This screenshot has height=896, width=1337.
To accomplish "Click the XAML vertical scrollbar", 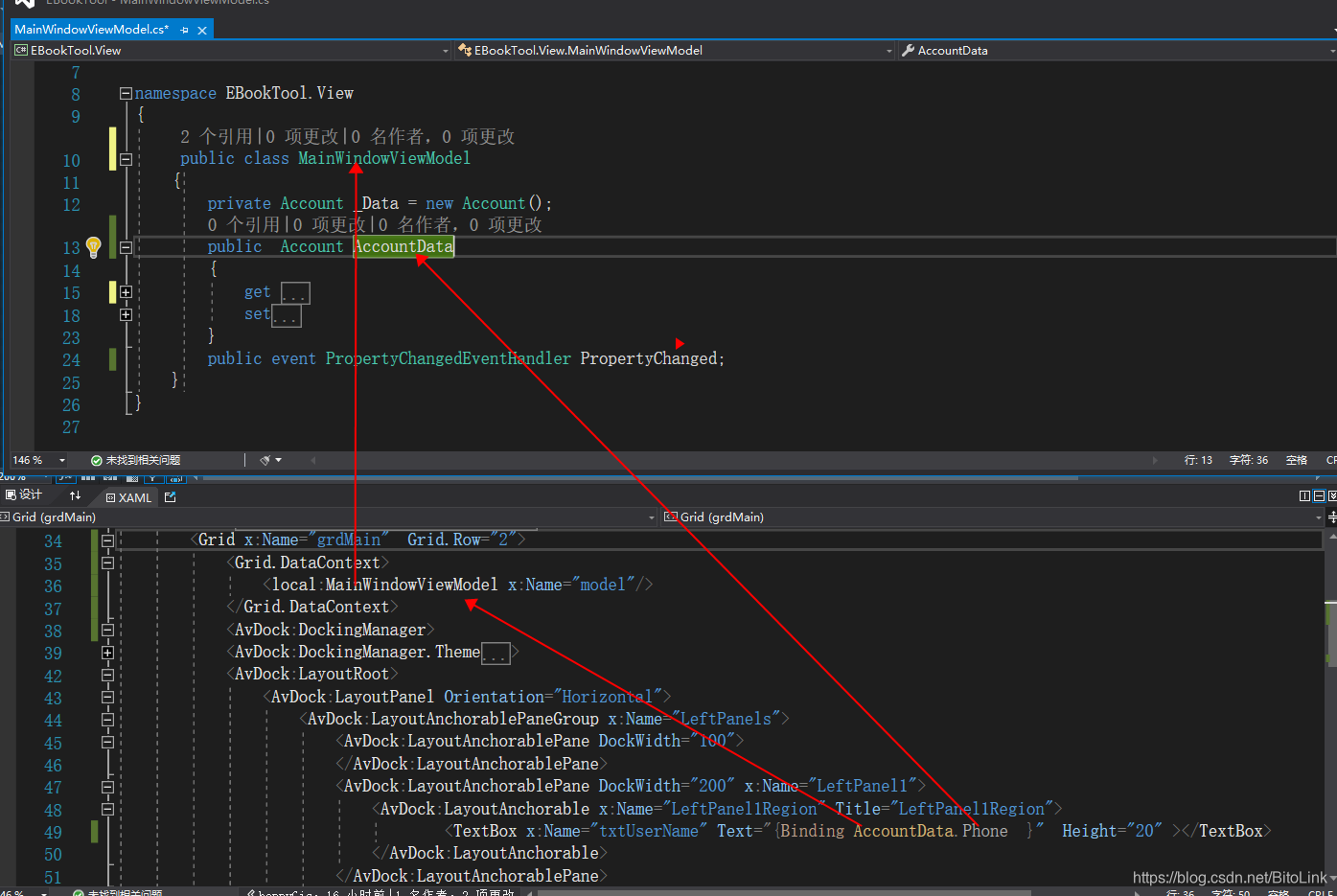I will pyautogui.click(x=1331, y=709).
